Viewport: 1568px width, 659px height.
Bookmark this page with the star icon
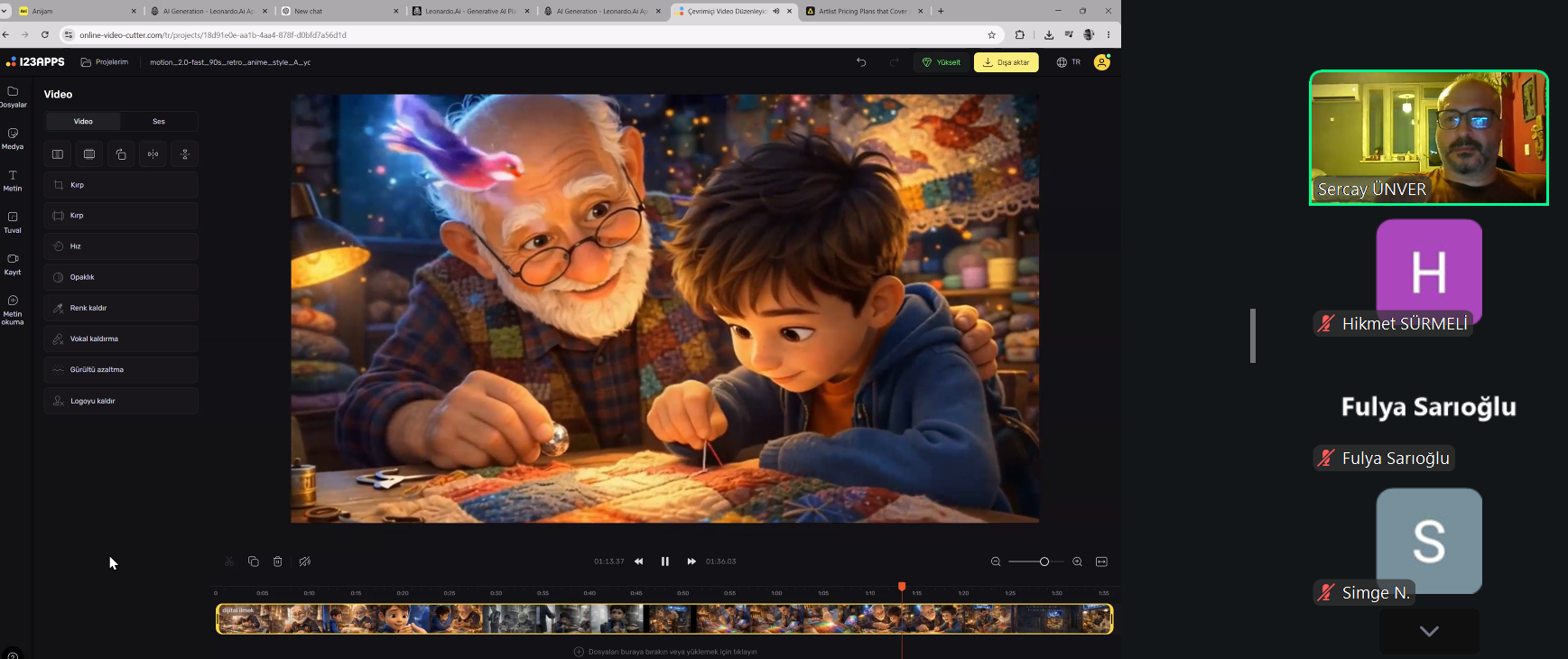tap(992, 35)
